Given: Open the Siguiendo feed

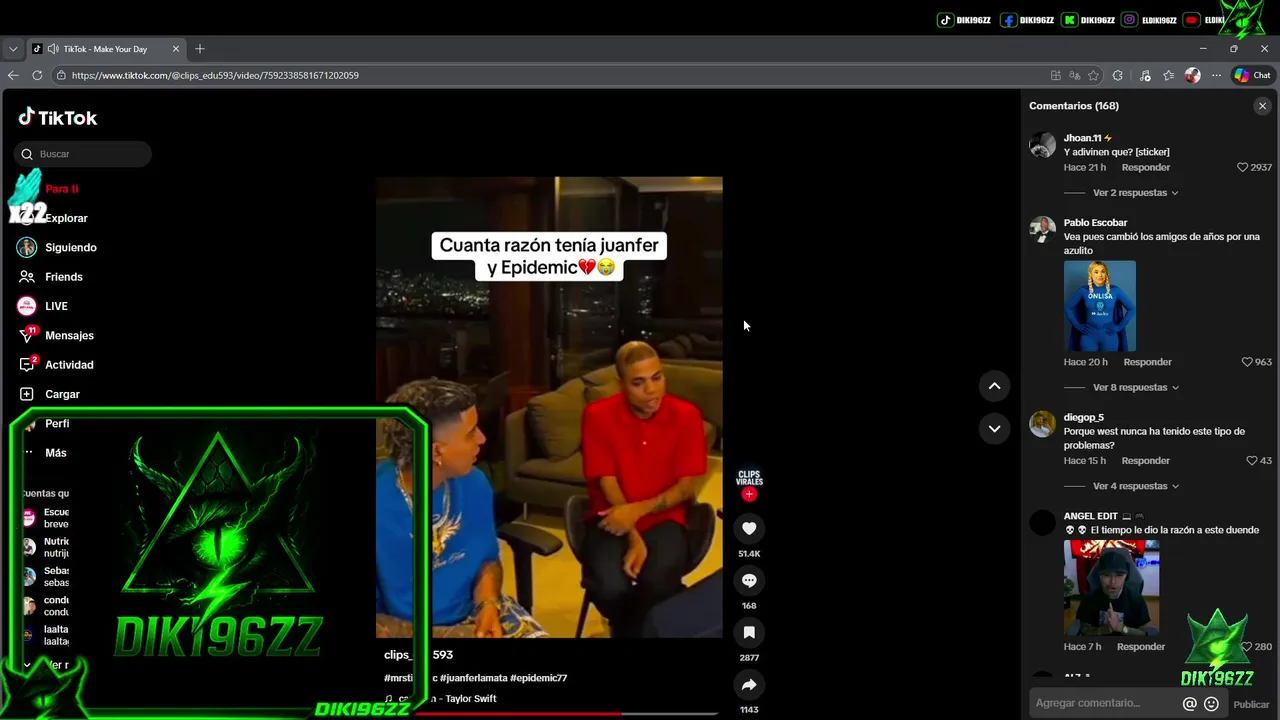Looking at the screenshot, I should pos(57,247).
